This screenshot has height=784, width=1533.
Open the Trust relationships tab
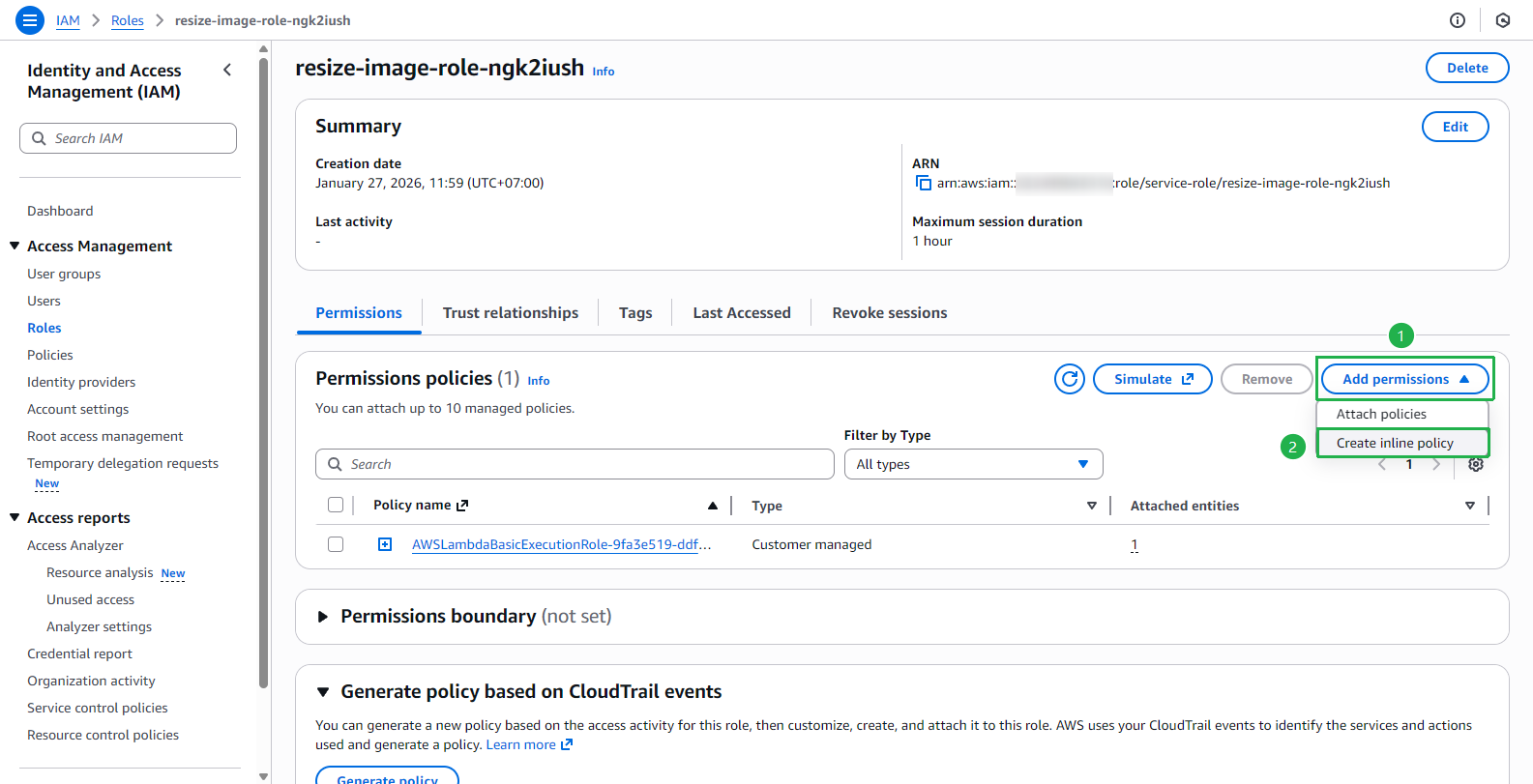point(511,313)
